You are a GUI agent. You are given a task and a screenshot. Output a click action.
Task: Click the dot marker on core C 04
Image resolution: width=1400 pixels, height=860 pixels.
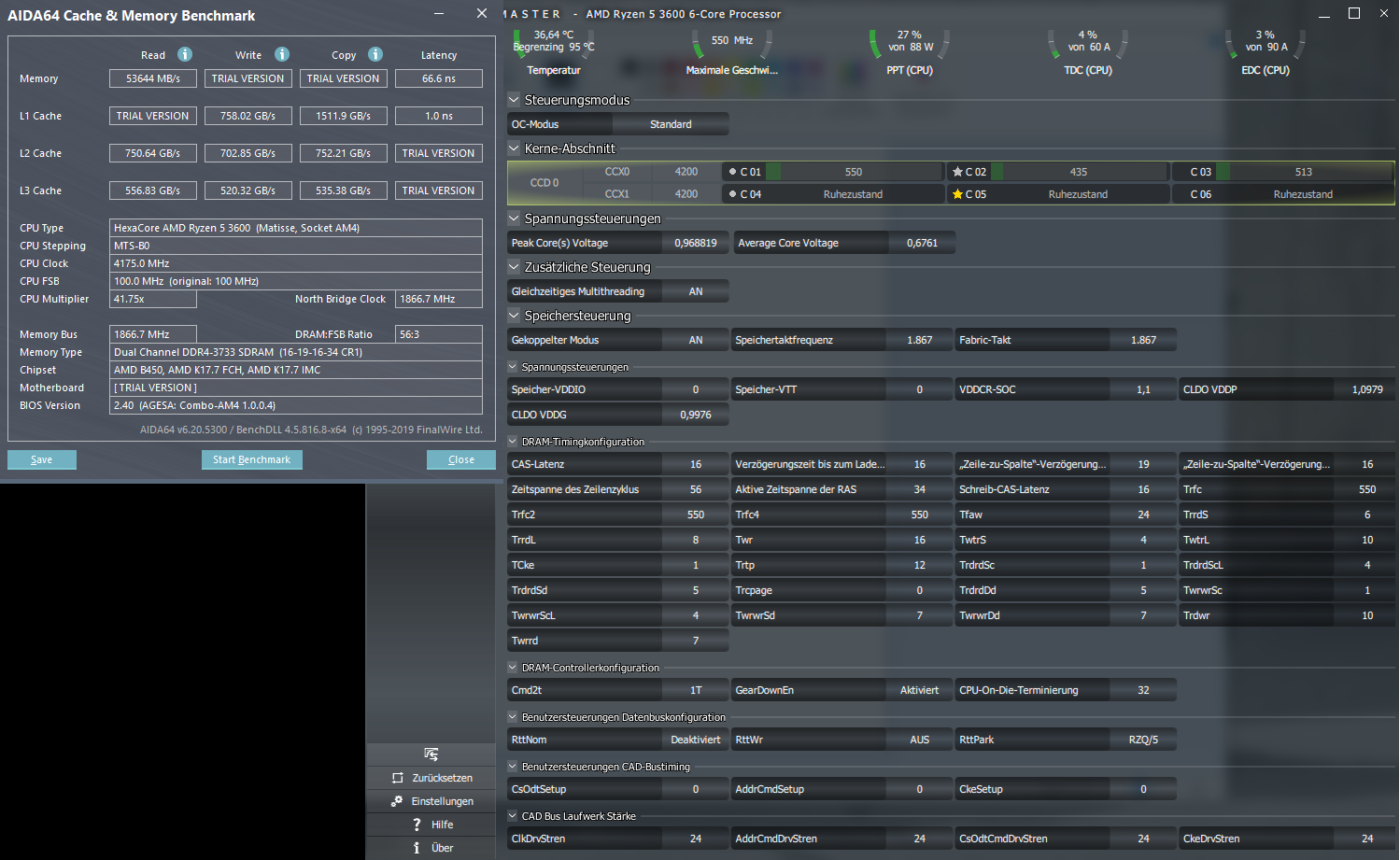(x=732, y=194)
